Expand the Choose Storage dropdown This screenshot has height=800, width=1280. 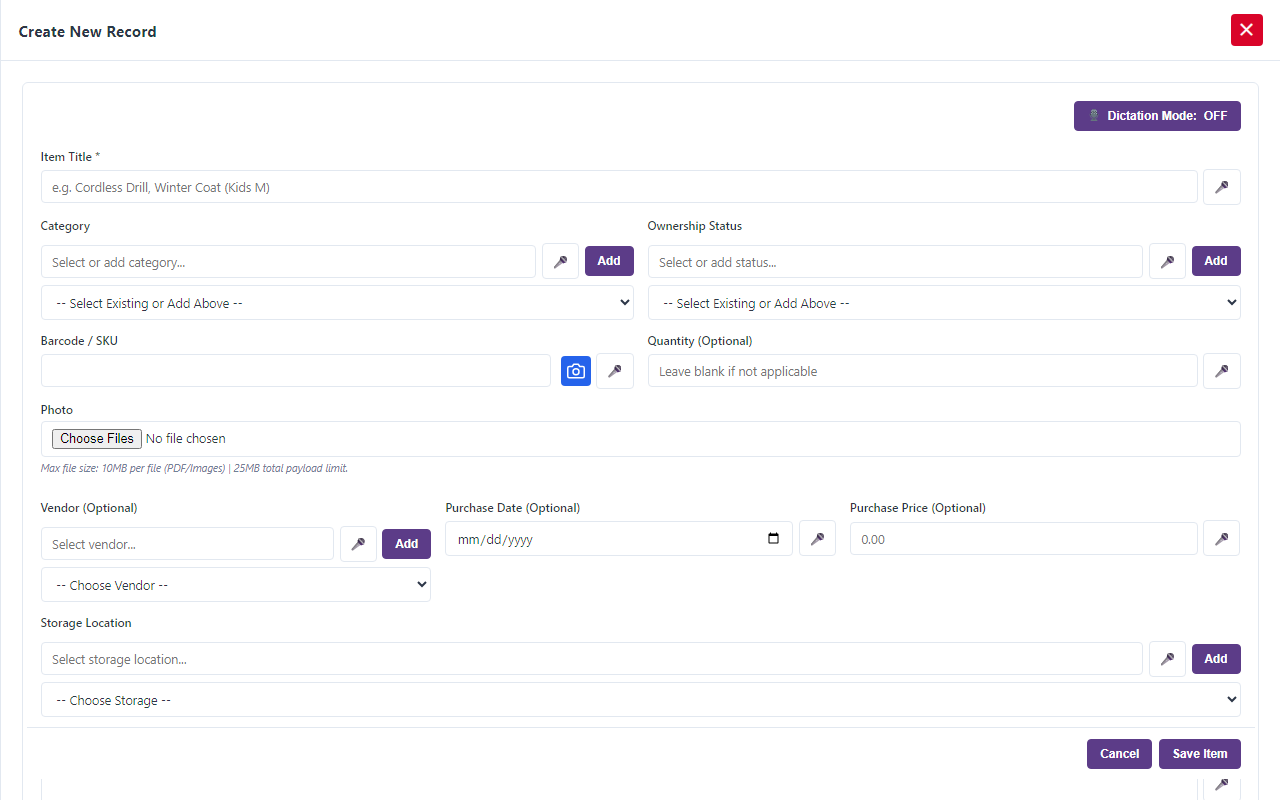(641, 700)
